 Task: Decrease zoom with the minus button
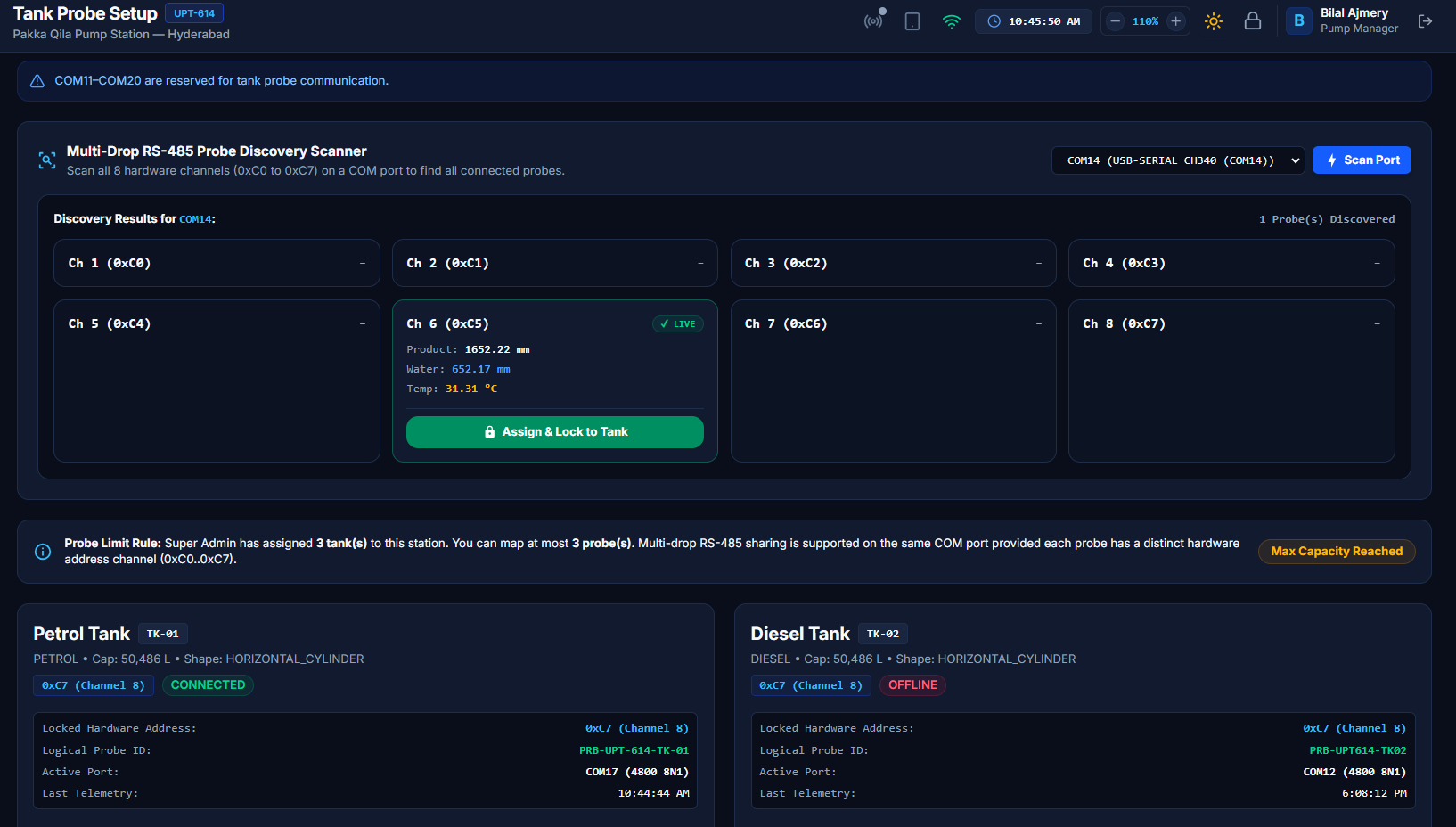(1115, 21)
